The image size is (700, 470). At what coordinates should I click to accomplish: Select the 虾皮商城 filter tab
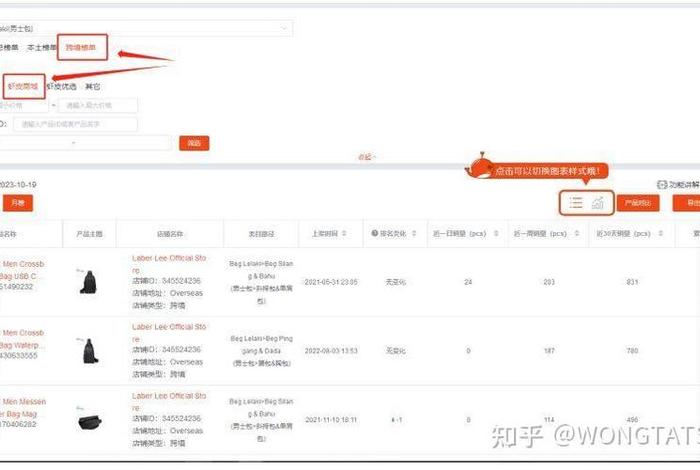[x=23, y=86]
